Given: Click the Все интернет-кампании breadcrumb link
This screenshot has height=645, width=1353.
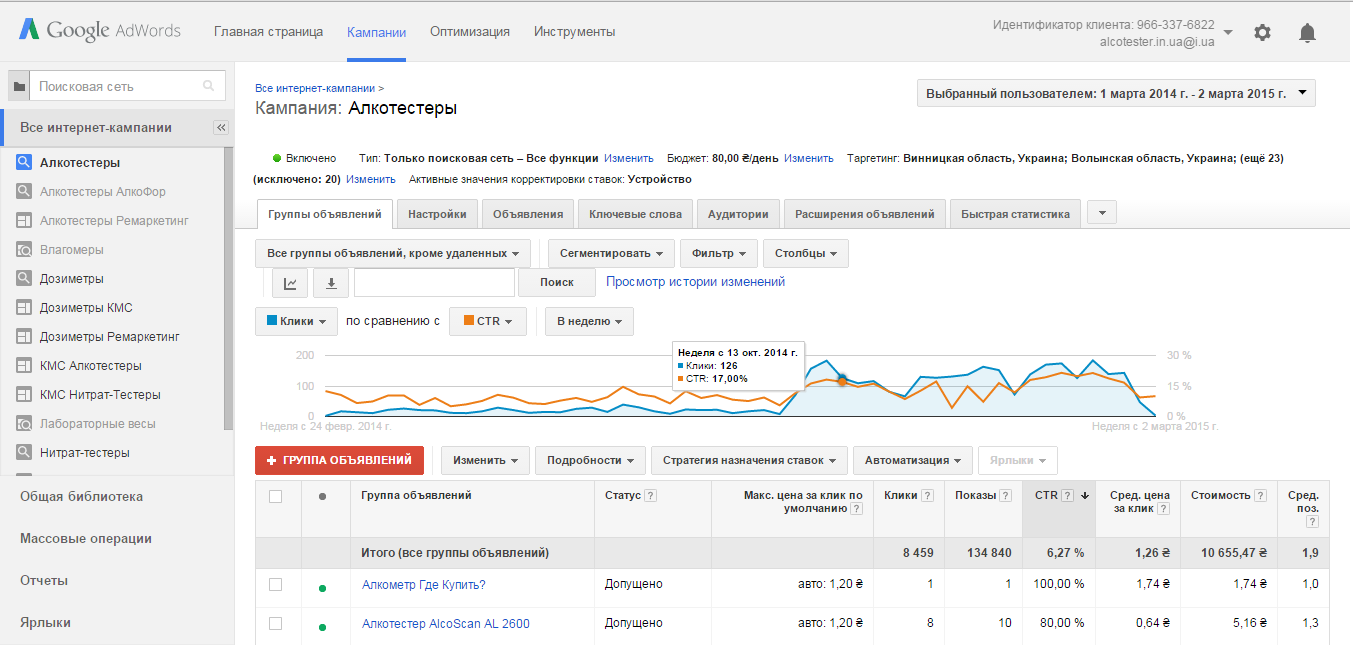Looking at the screenshot, I should tap(315, 89).
